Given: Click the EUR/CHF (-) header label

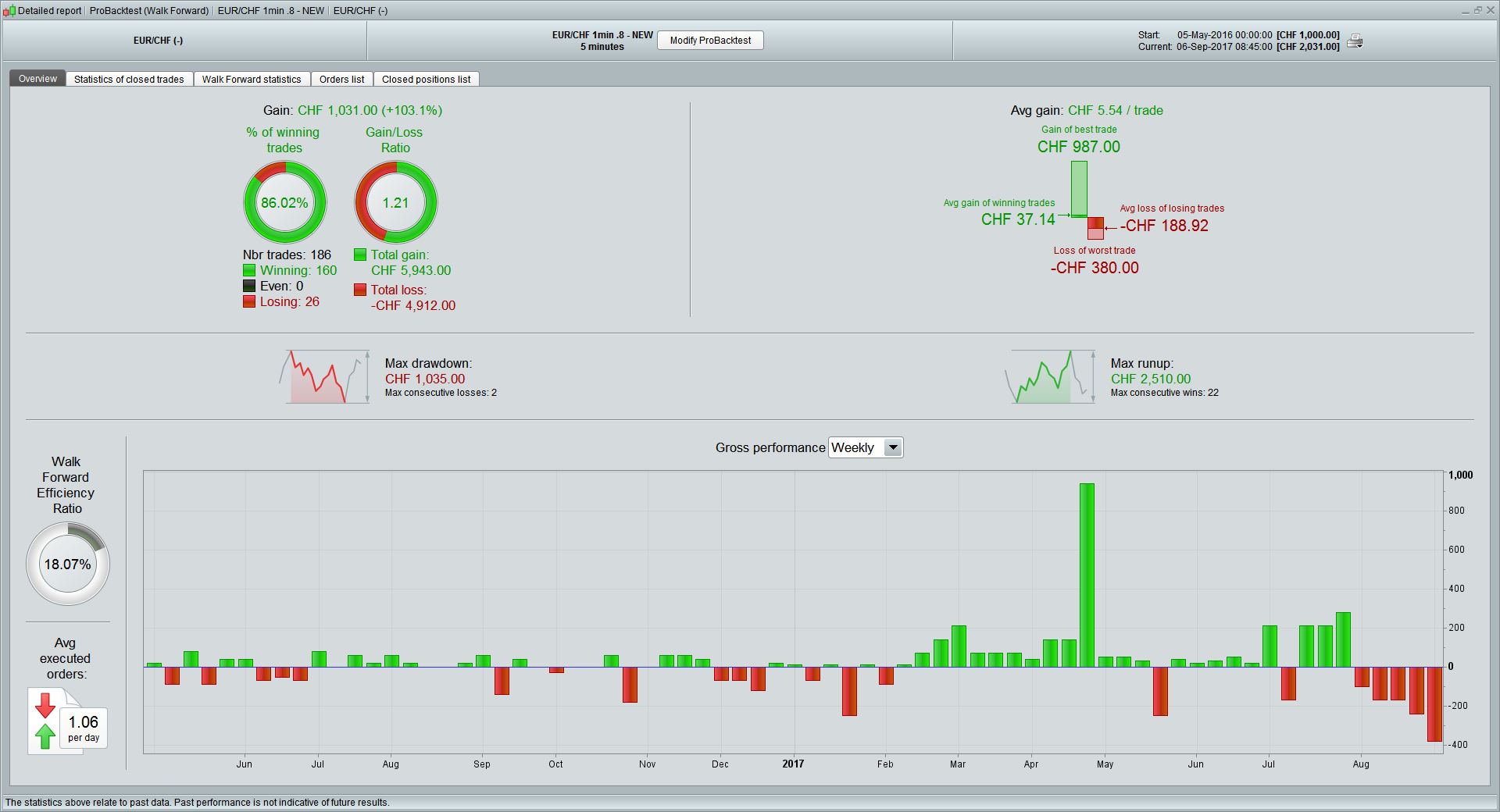Looking at the screenshot, I should point(158,41).
